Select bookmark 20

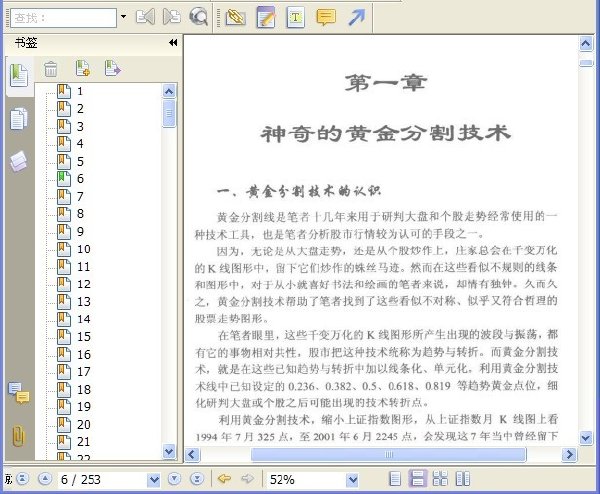[73, 424]
